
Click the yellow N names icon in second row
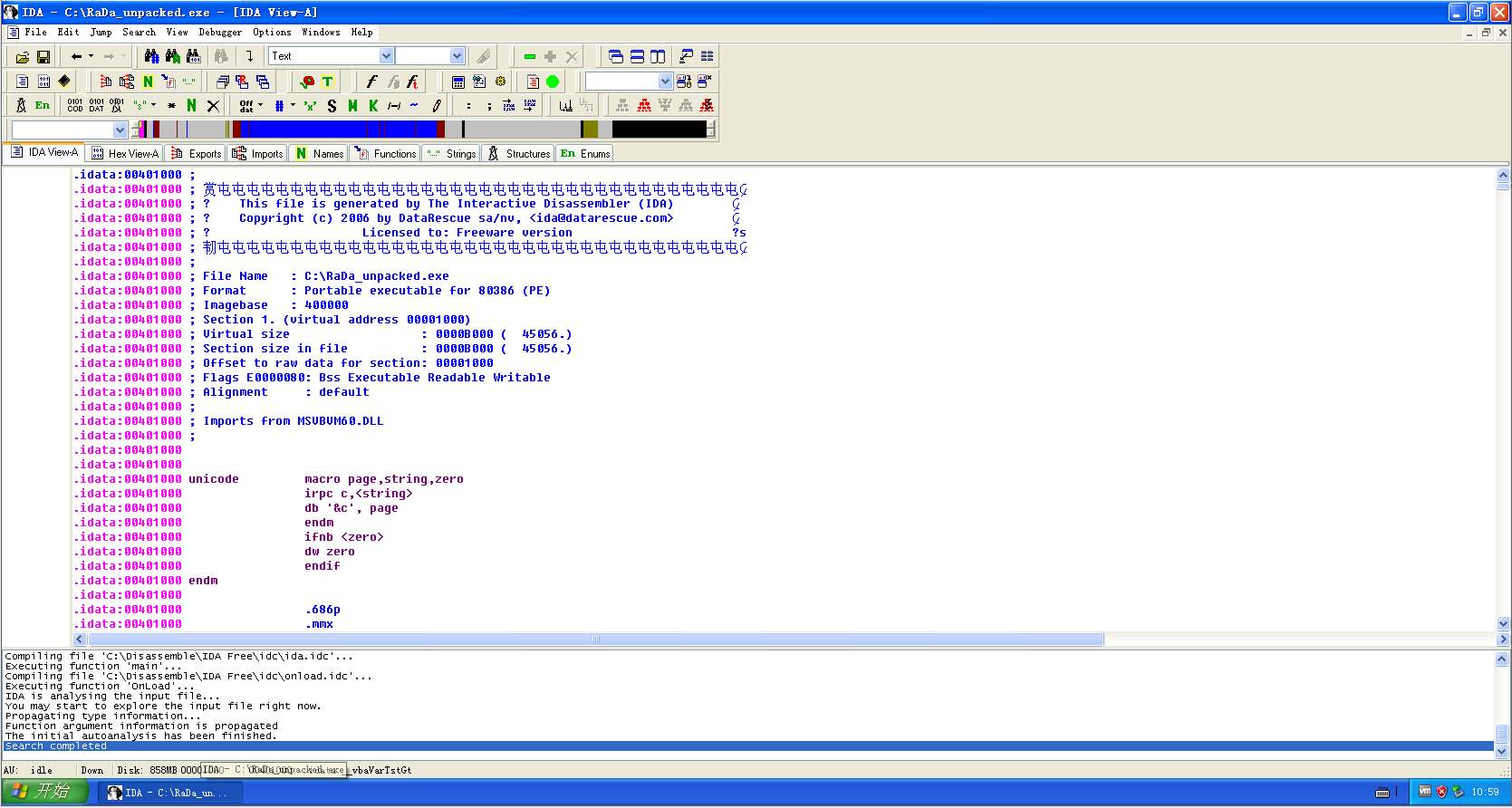pos(148,82)
